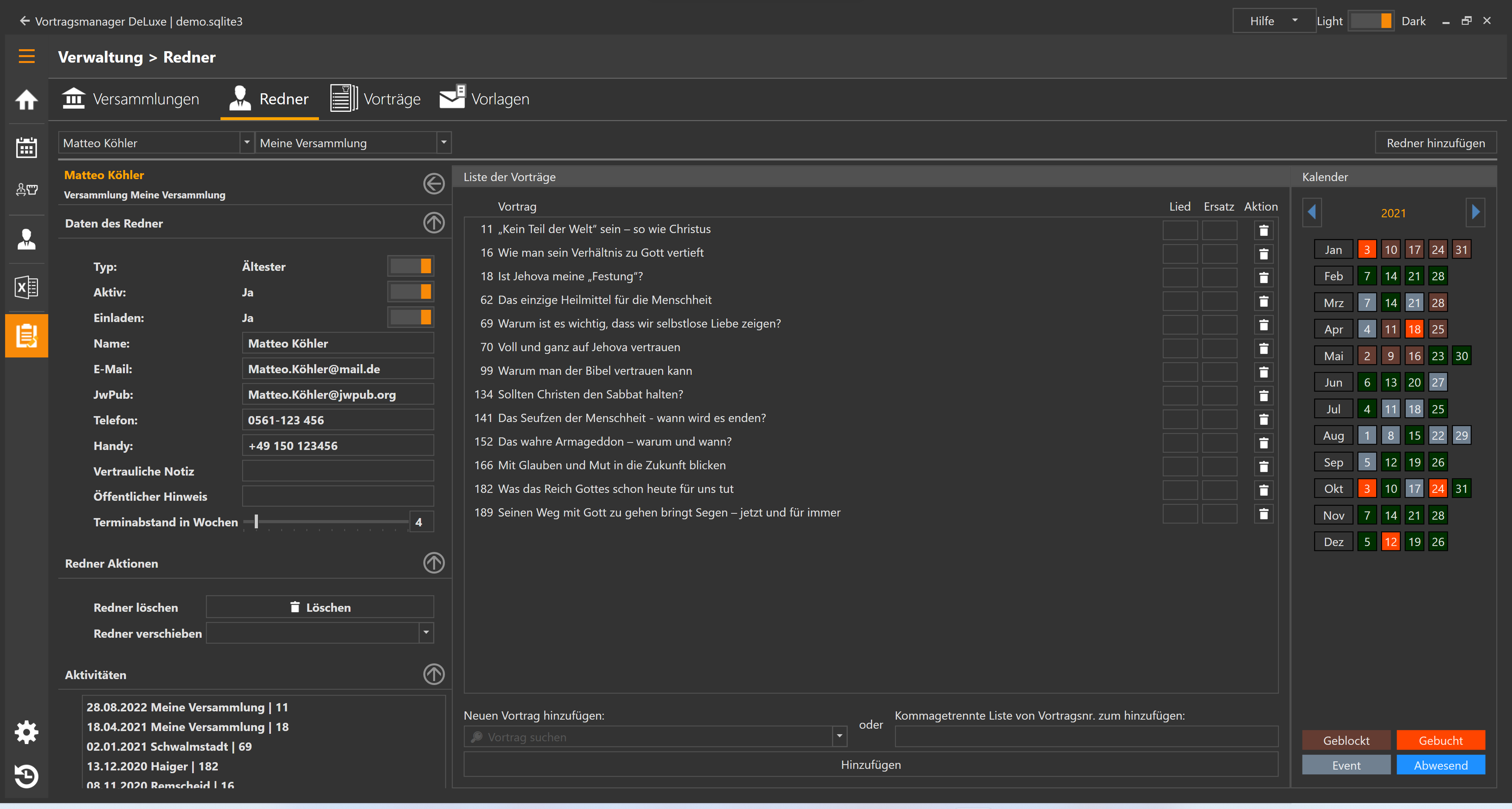Delete talk 134 with trash icon
The width and height of the screenshot is (1512, 809).
tap(1264, 395)
